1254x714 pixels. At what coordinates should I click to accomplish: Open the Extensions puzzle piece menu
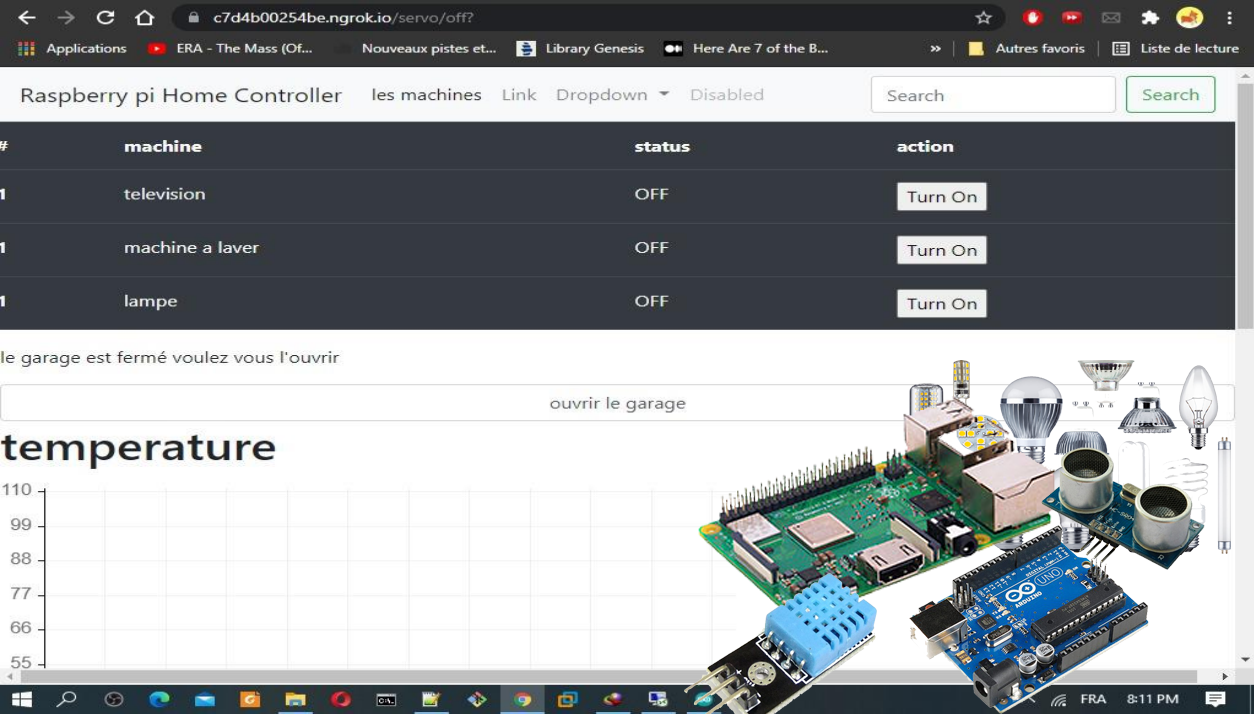click(1150, 17)
